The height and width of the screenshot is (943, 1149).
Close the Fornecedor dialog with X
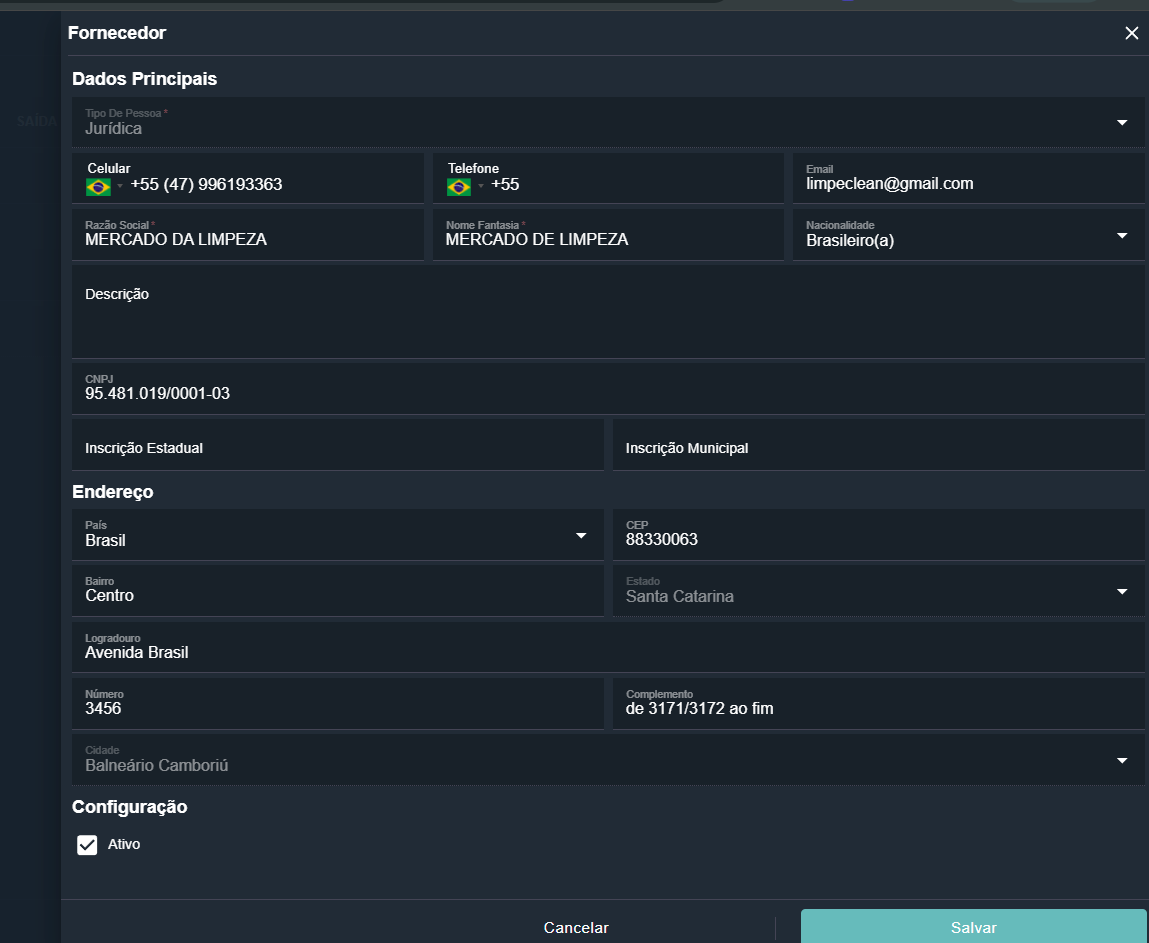point(1131,33)
